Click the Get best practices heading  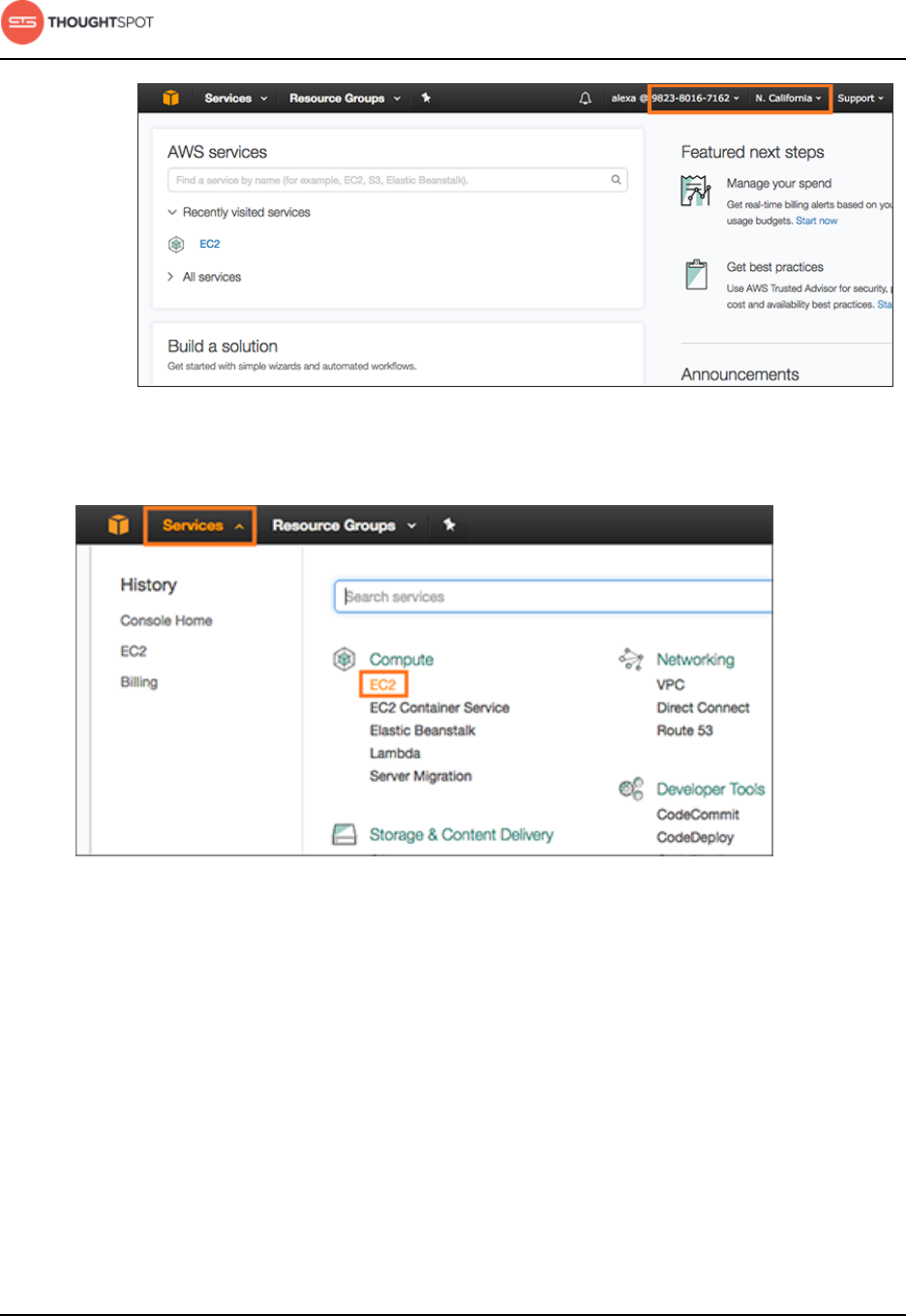coord(775,267)
